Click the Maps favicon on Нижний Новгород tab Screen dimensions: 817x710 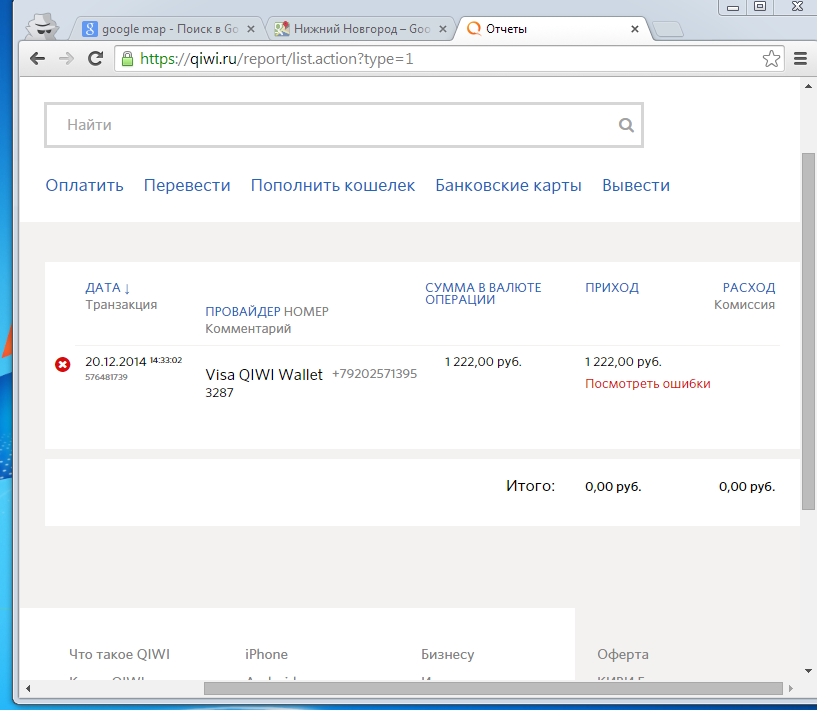(x=282, y=29)
